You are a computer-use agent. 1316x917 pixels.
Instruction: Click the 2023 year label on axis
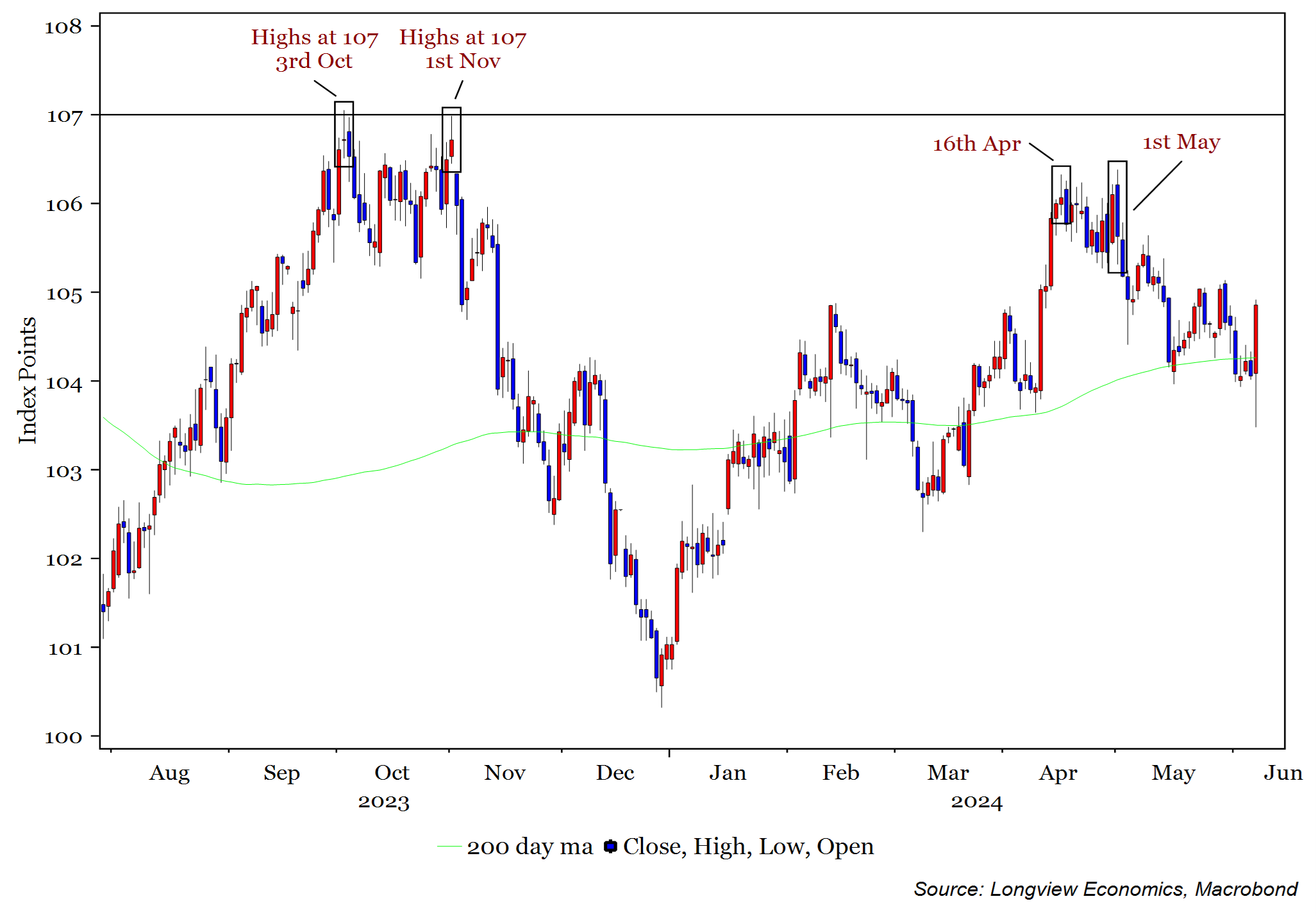383,802
